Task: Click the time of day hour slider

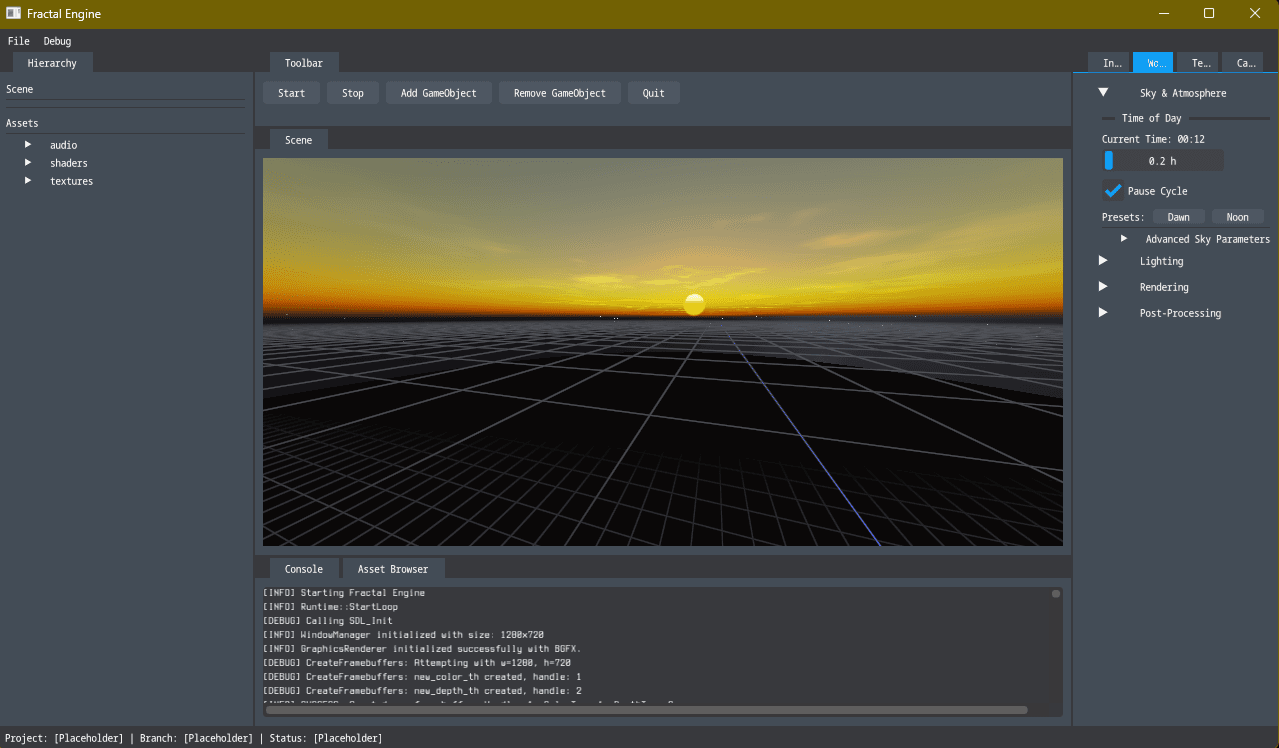Action: (1162, 161)
